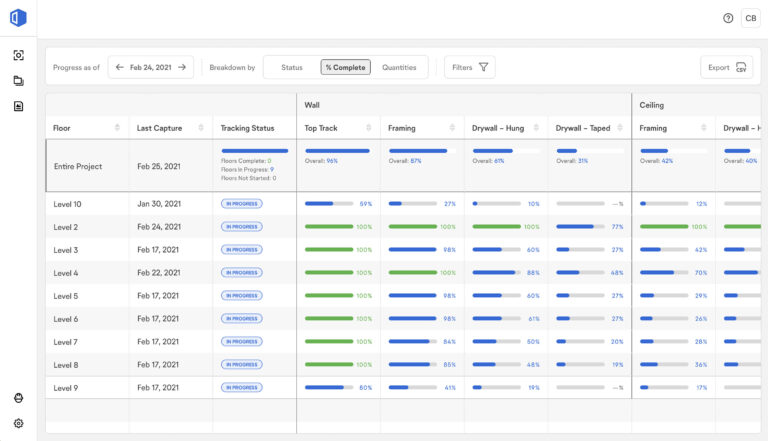Sort by the Last Capture column

[201, 128]
